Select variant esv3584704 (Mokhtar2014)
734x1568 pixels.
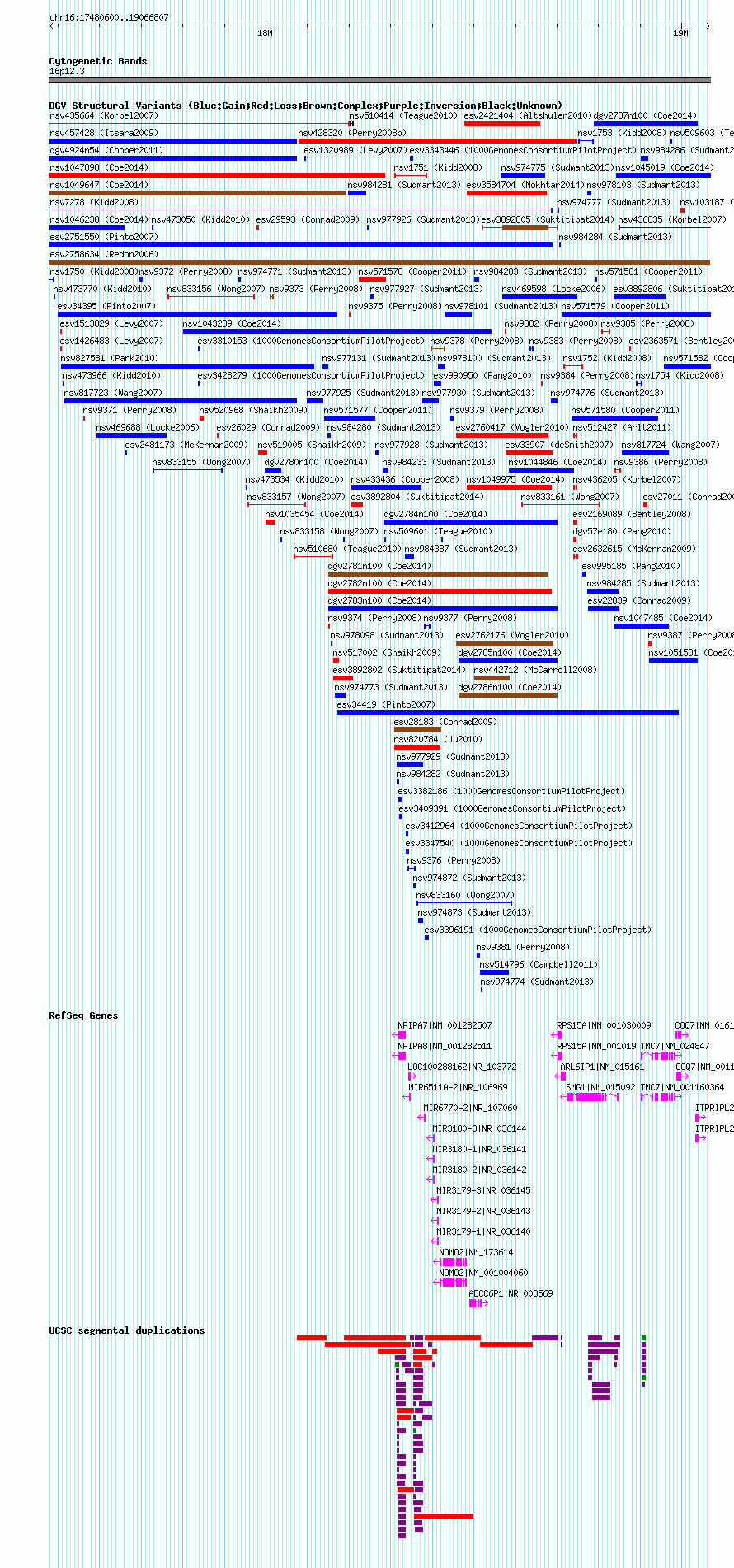[x=506, y=193]
